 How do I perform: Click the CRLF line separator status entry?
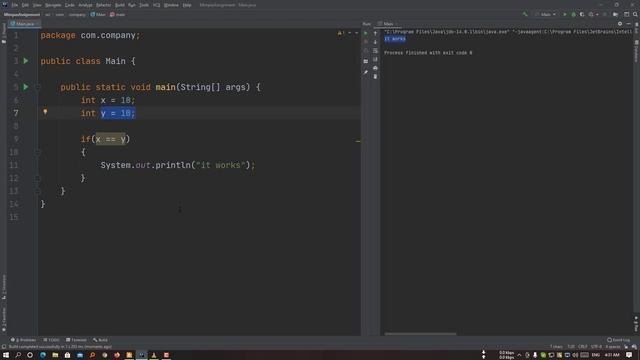[x=582, y=347]
